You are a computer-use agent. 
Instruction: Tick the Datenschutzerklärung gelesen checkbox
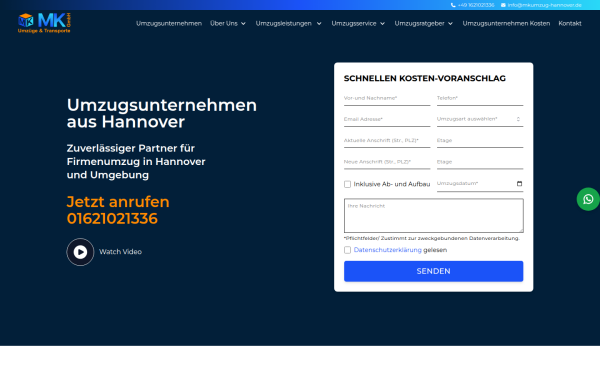coord(347,250)
